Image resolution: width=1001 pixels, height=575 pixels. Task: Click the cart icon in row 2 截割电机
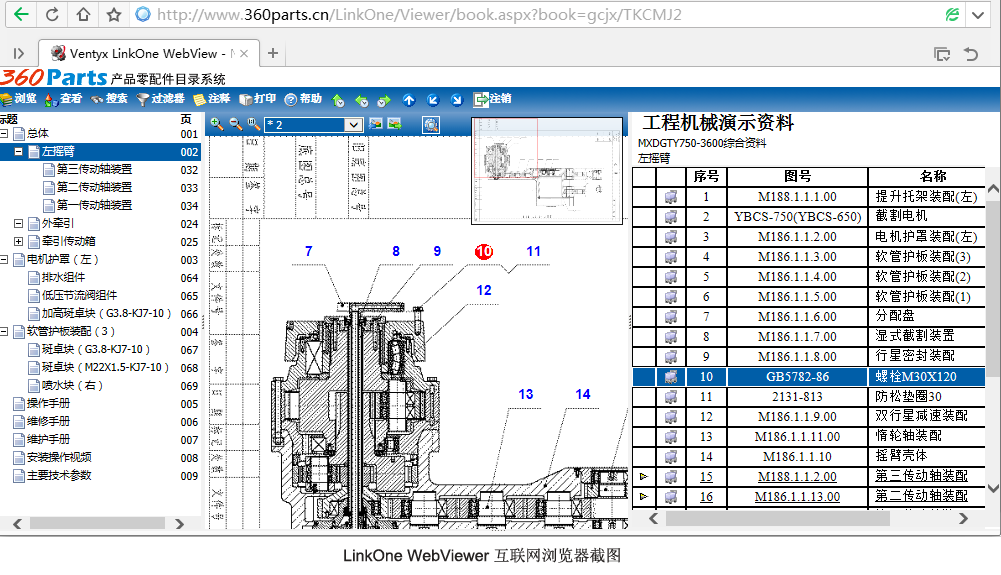(x=670, y=217)
